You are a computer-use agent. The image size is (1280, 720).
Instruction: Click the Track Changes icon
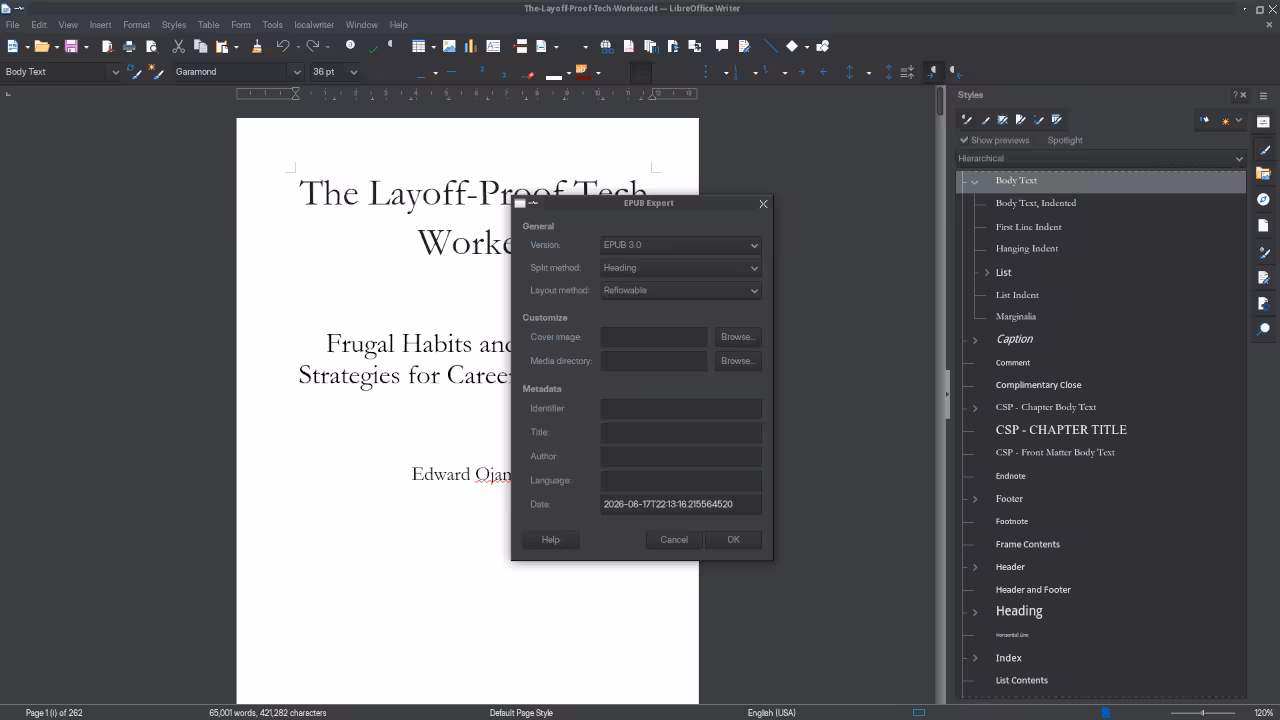click(744, 46)
